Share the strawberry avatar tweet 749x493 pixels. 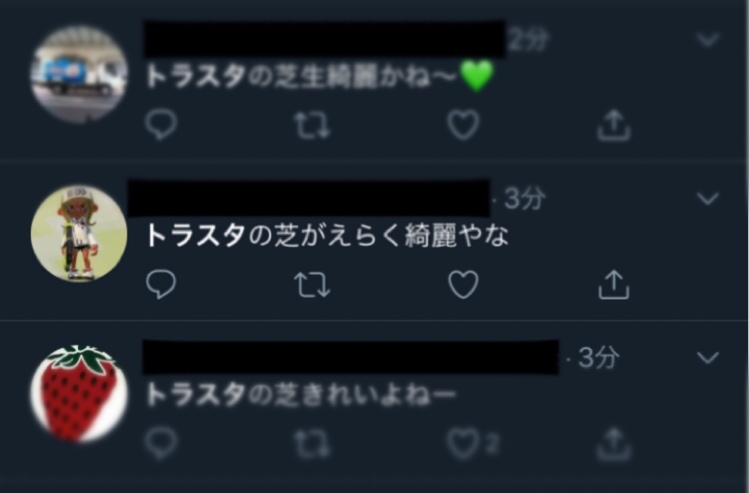(x=614, y=444)
